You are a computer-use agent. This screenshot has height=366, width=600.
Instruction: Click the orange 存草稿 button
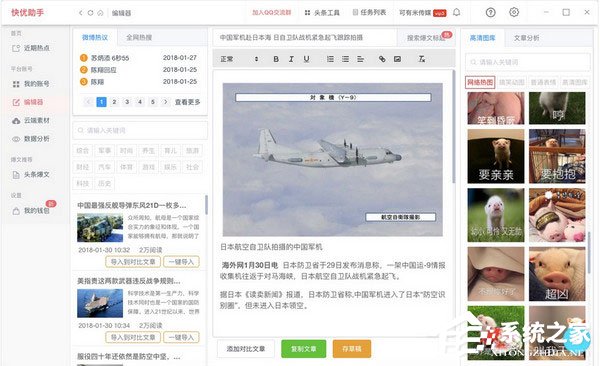[x=352, y=349]
